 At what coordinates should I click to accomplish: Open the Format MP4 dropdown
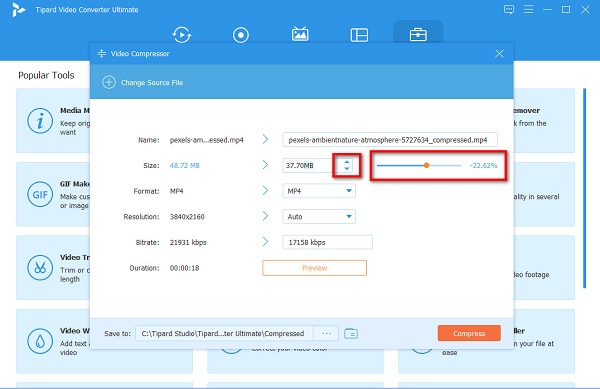tap(319, 191)
